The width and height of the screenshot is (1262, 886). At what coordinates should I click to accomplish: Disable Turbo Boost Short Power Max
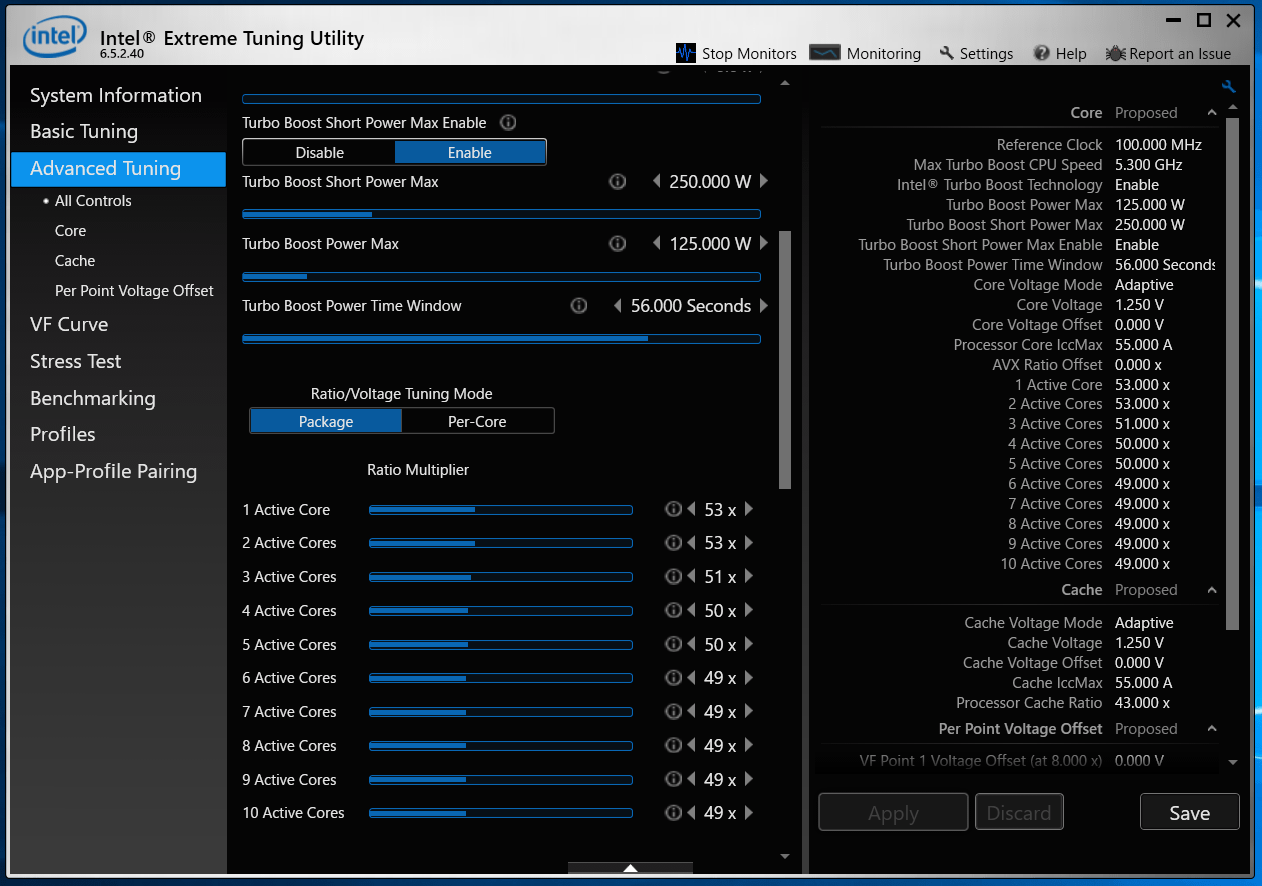point(320,153)
